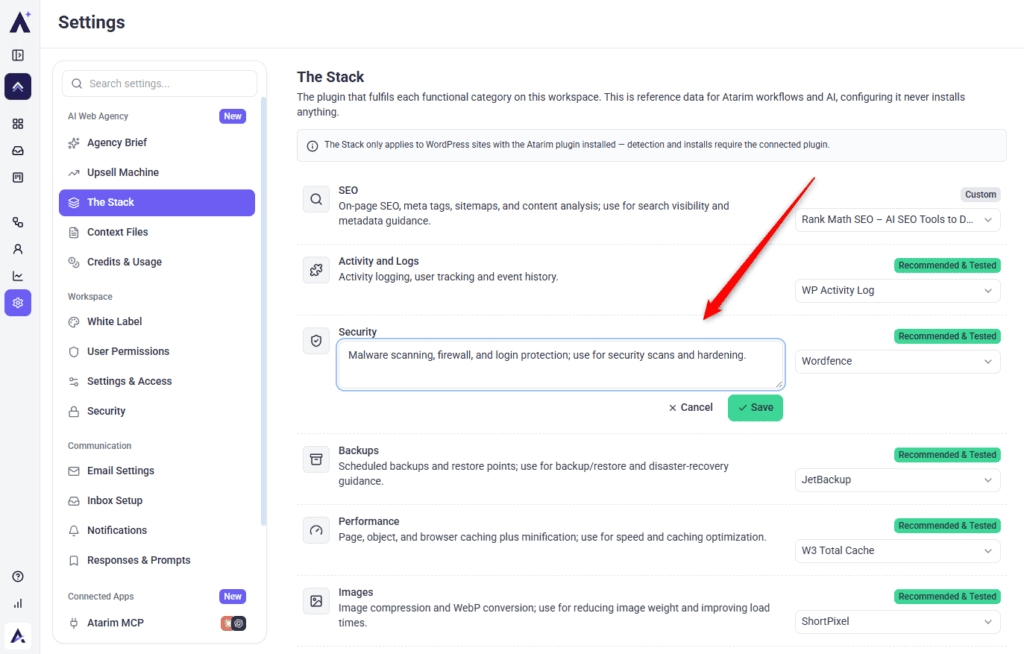Click the Activity and Logs description text
This screenshot has width=1024, height=654.
[x=448, y=277]
